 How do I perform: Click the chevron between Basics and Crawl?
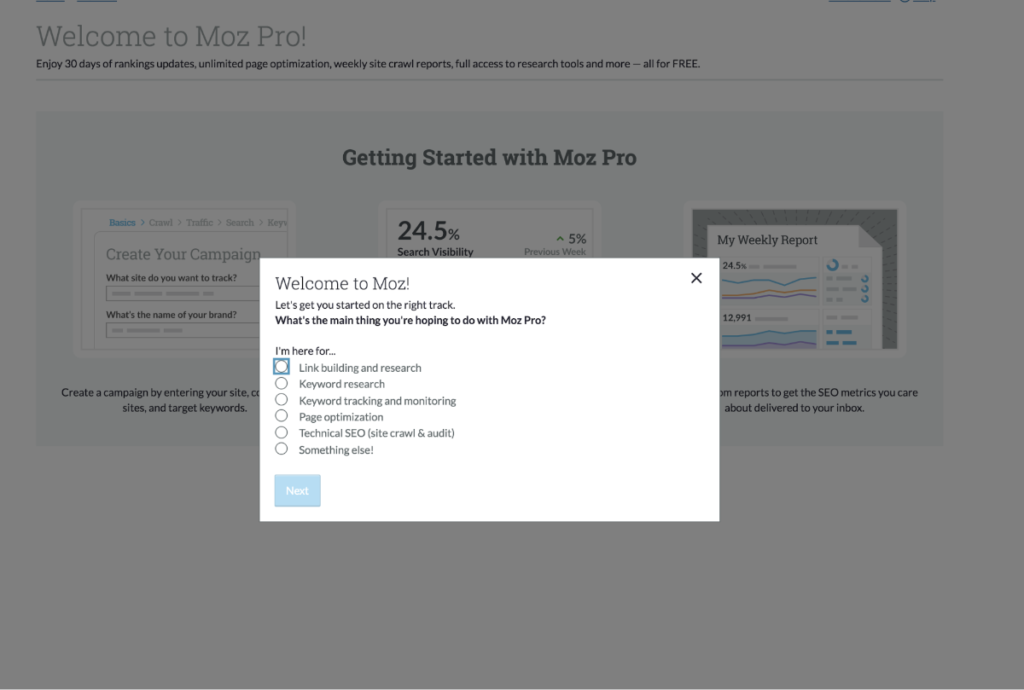[x=142, y=223]
